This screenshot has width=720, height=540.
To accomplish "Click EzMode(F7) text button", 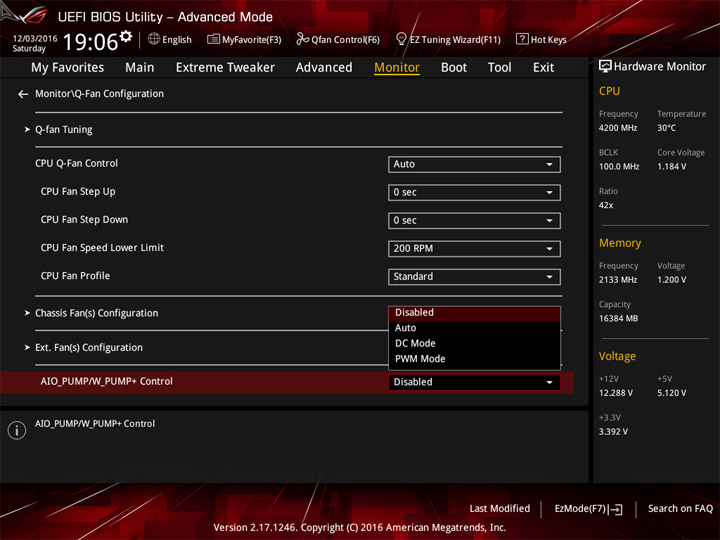I will 580,509.
